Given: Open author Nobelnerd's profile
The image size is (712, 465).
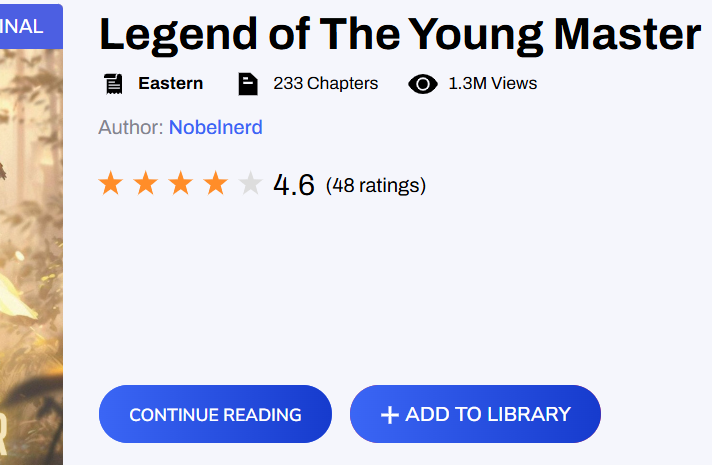Looking at the screenshot, I should pyautogui.click(x=216, y=128).
